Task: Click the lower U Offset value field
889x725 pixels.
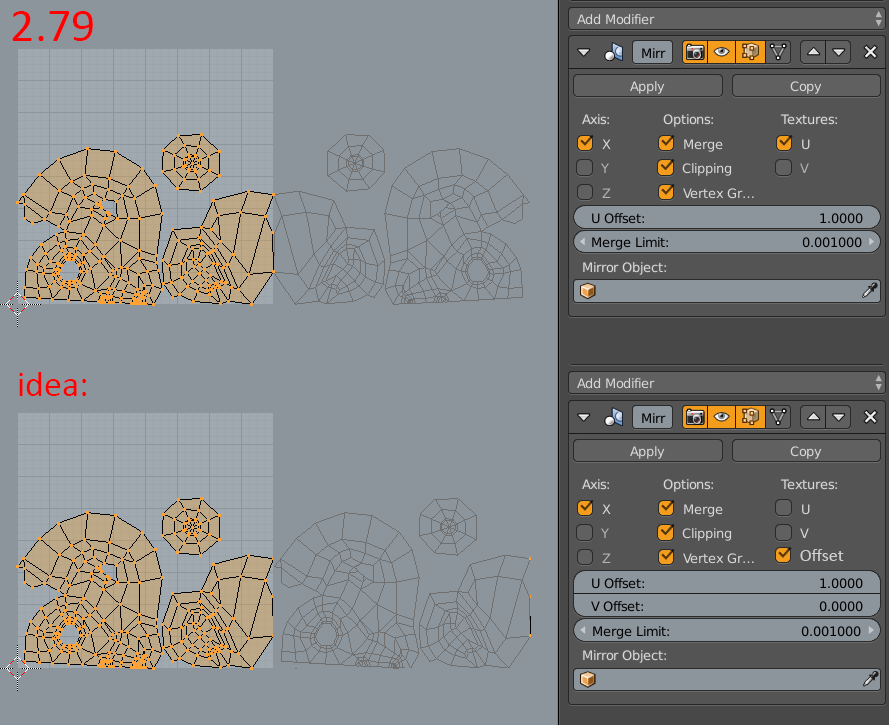Action: tap(727, 583)
